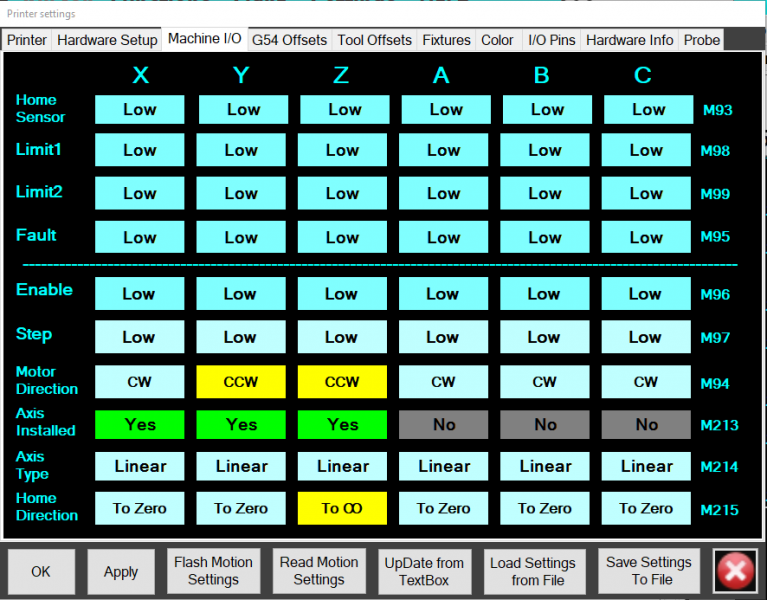Click Save Settings To File
767x600 pixels.
click(649, 571)
